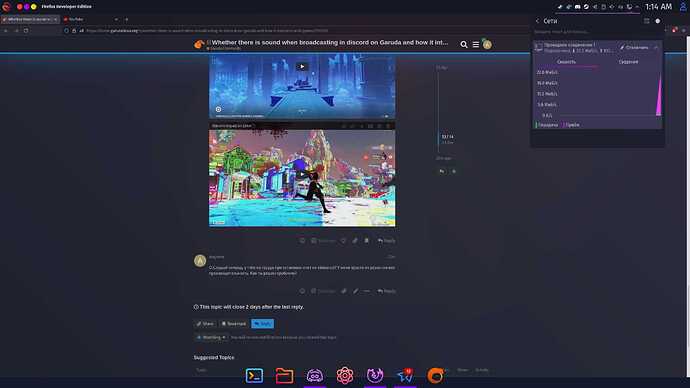The width and height of the screenshot is (690, 388).
Task: Click the topic title heading link
Action: pos(330,42)
